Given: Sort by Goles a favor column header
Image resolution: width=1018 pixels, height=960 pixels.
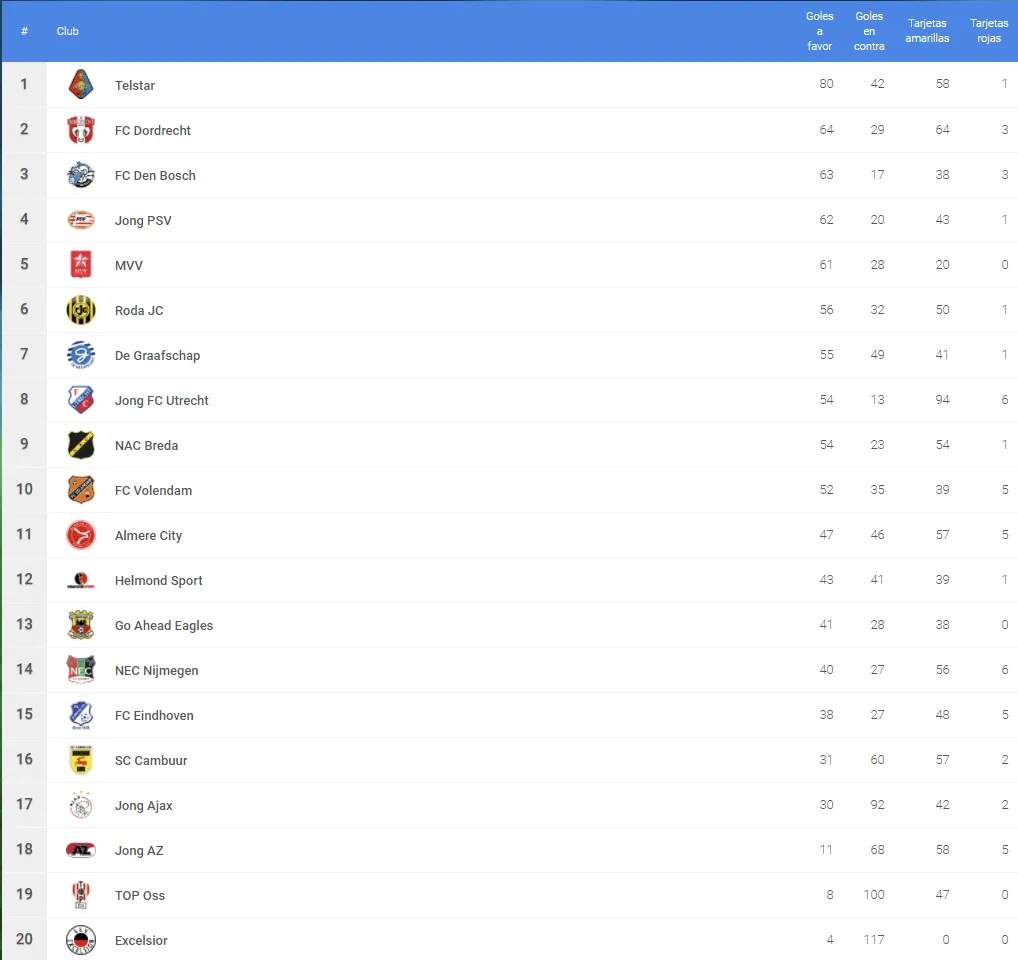Looking at the screenshot, I should (819, 31).
